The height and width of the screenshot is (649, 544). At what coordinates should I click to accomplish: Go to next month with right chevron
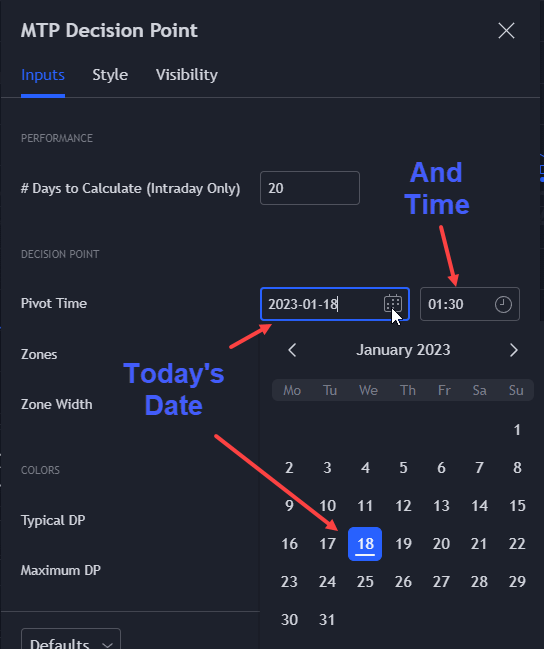pyautogui.click(x=514, y=350)
